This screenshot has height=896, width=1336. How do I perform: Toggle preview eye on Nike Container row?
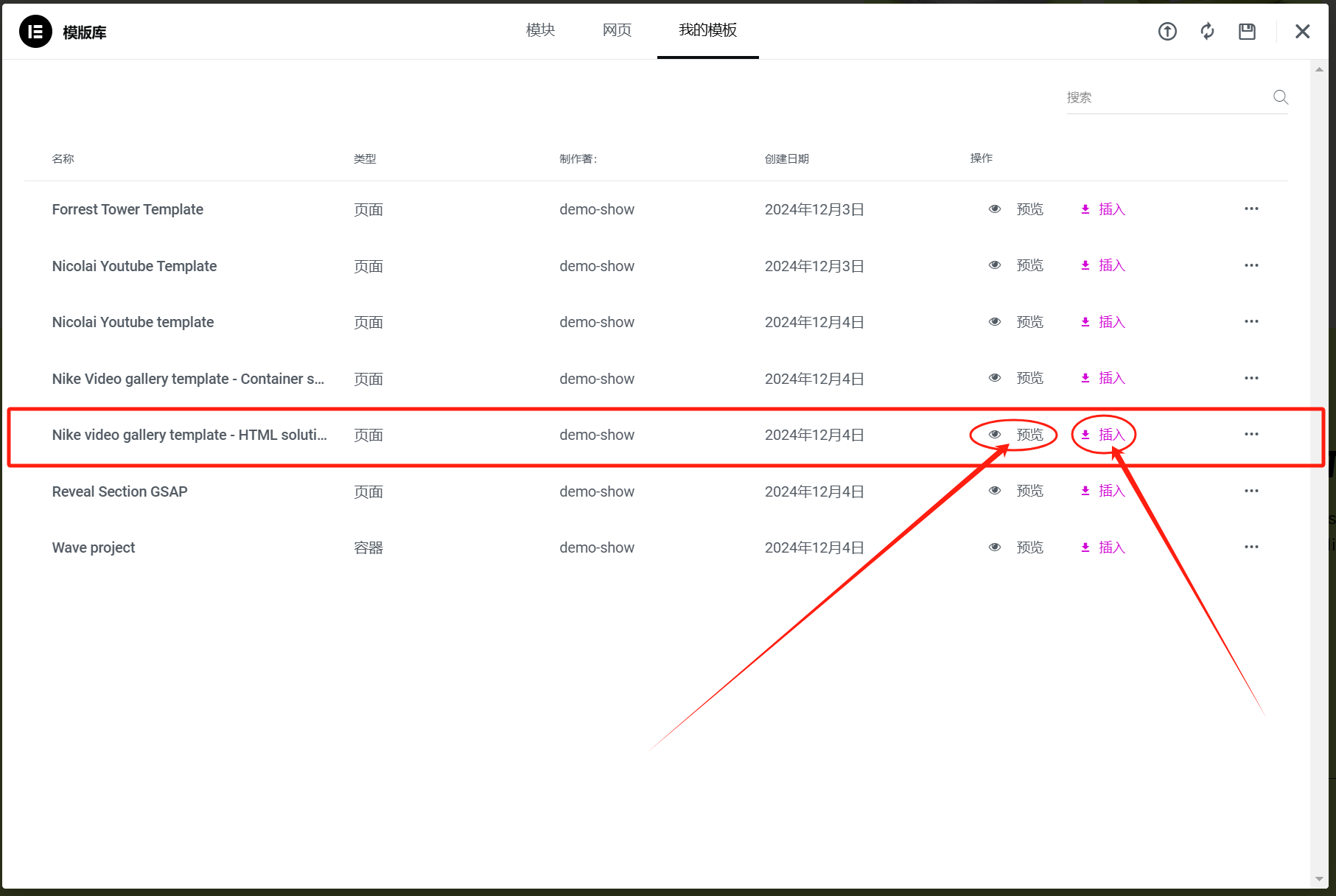click(994, 377)
